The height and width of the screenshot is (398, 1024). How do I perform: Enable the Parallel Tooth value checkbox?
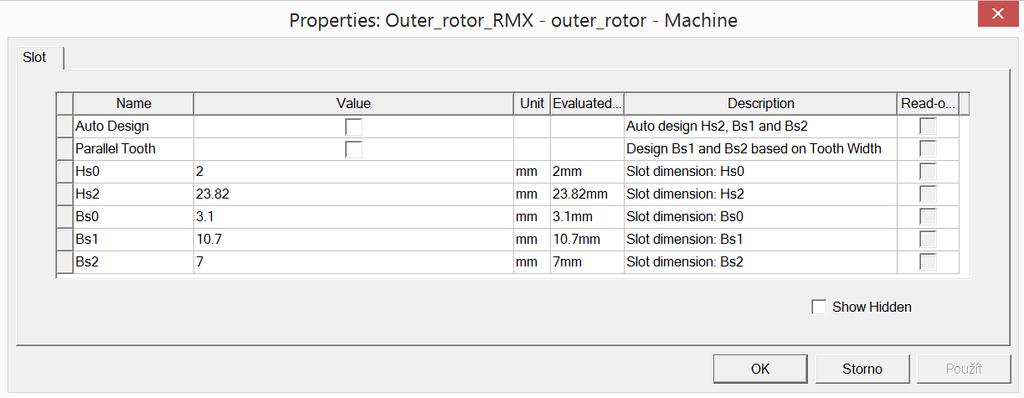pos(353,149)
